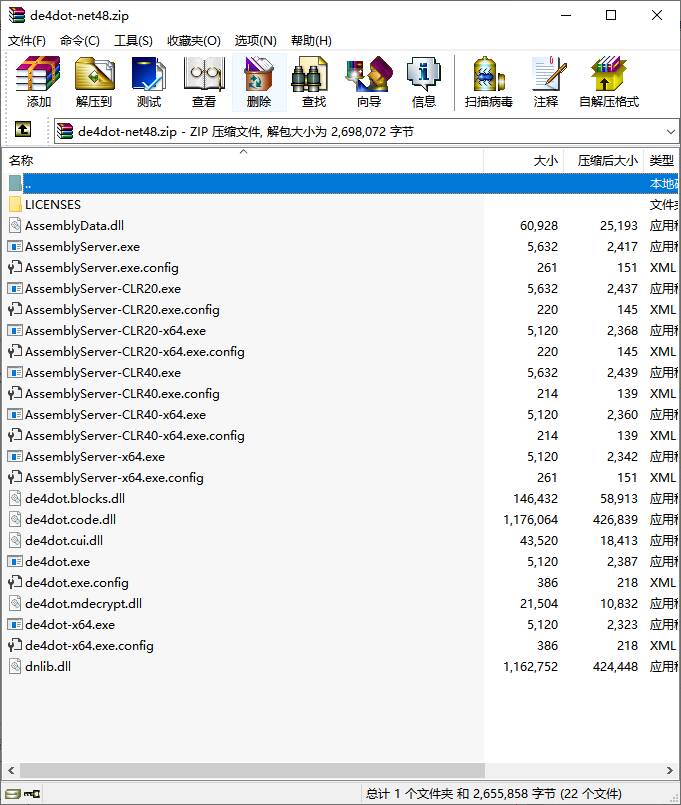Select the AssemblyServer-CLR40.exe file name
The width and height of the screenshot is (681, 805).
[103, 373]
